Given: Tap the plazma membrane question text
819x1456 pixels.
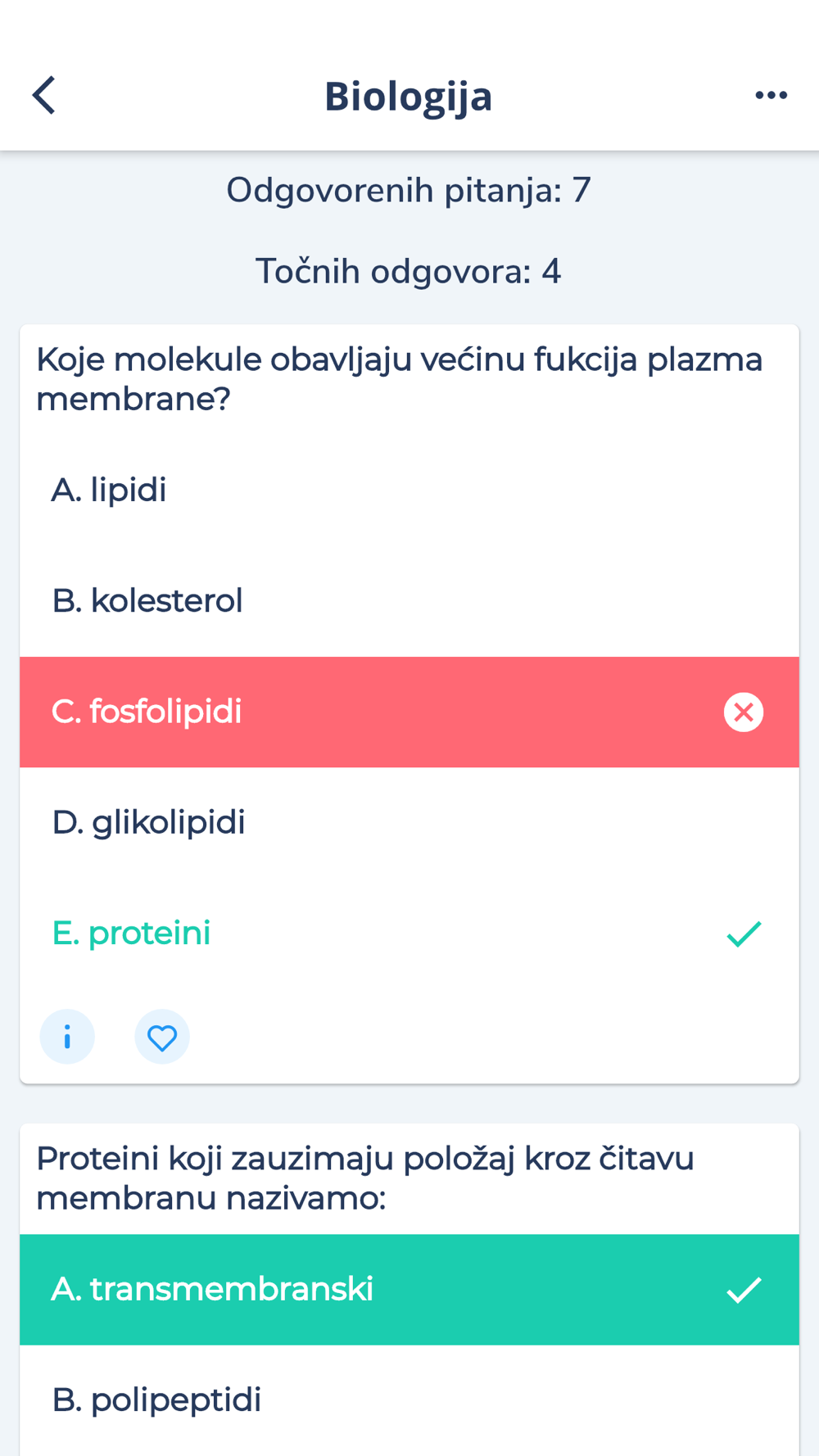Looking at the screenshot, I should click(x=400, y=379).
